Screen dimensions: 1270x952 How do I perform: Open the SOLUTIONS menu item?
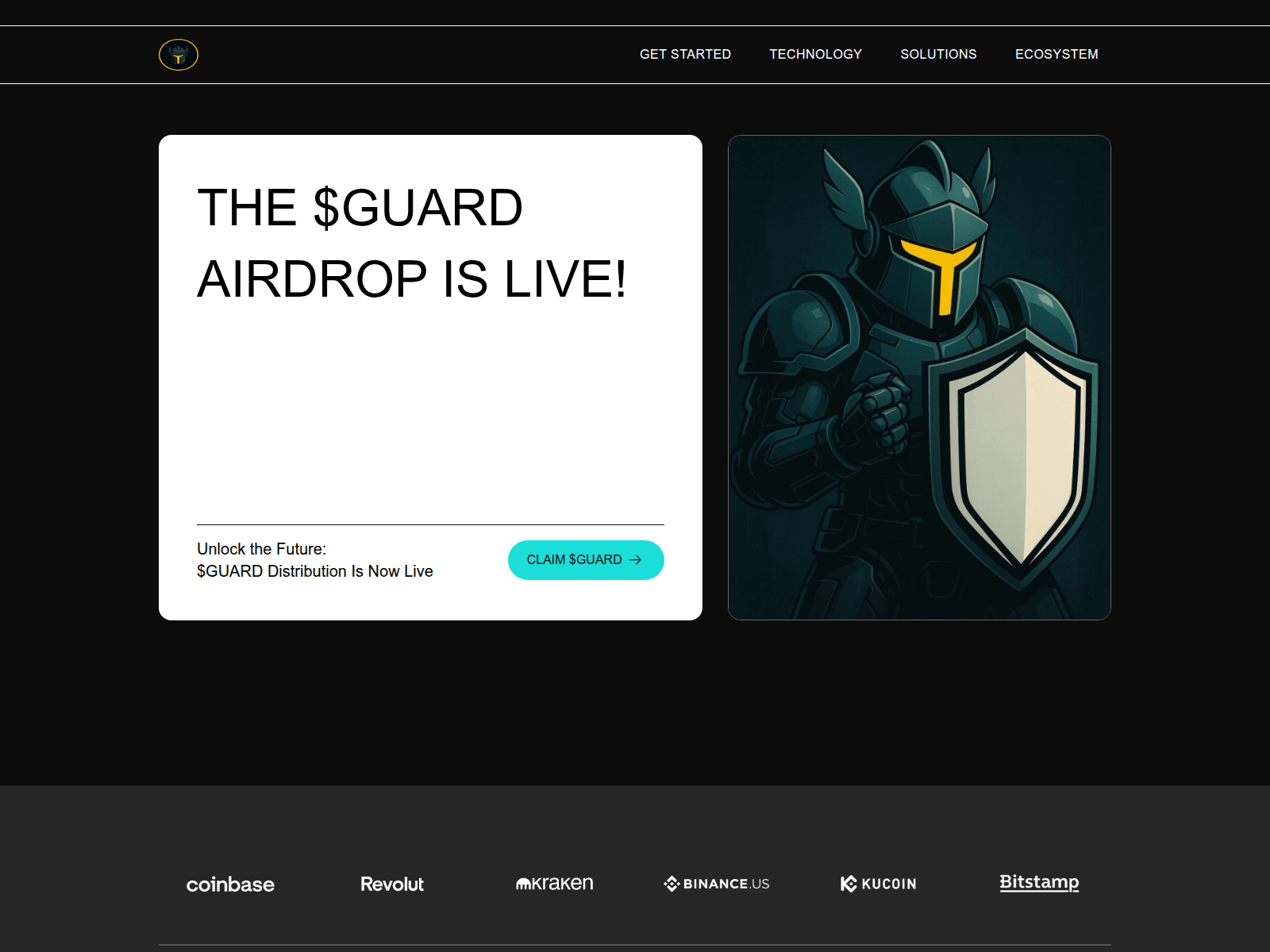tap(938, 54)
